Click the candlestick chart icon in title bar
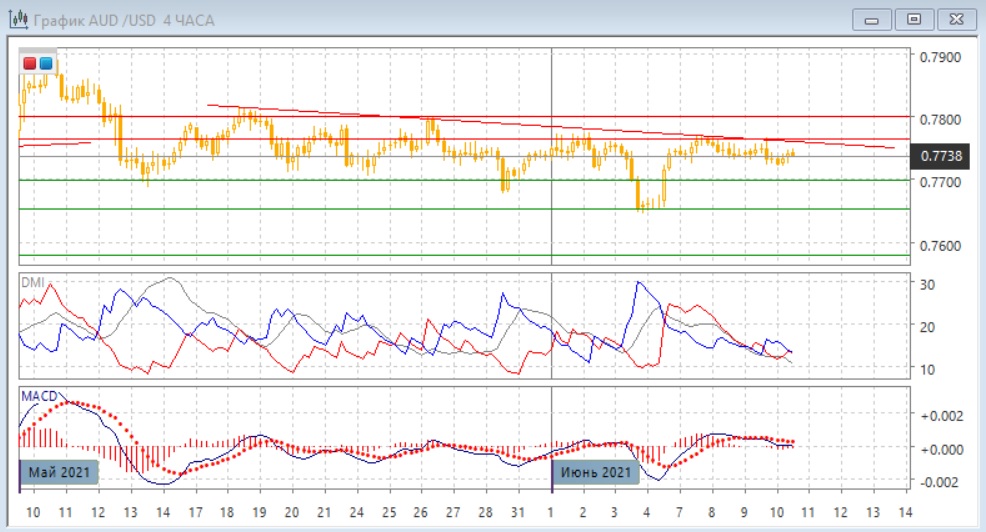The height and width of the screenshot is (532, 986). click(18, 20)
